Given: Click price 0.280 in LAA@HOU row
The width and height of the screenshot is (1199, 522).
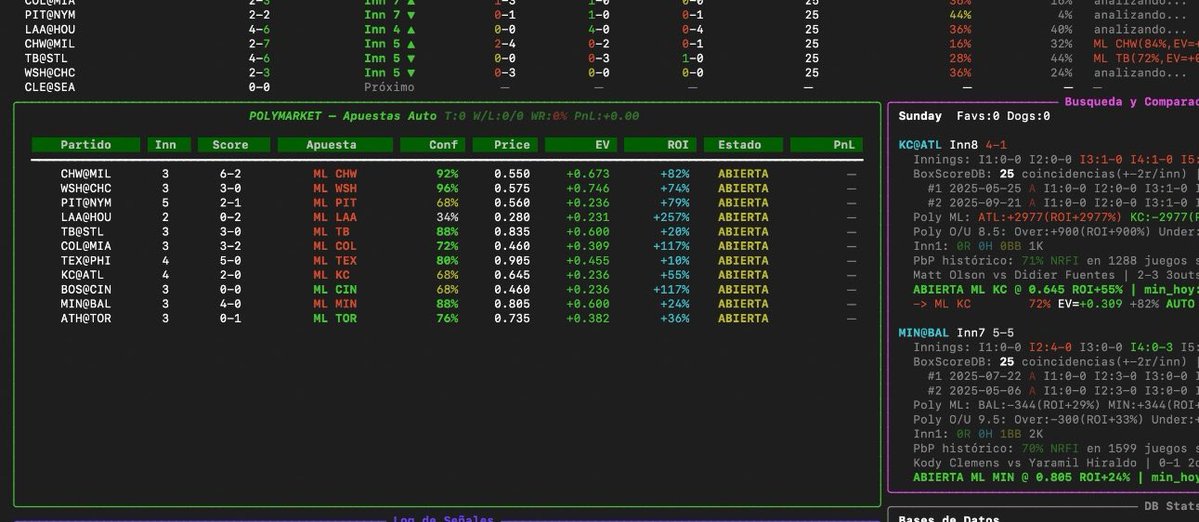Looking at the screenshot, I should [x=512, y=217].
